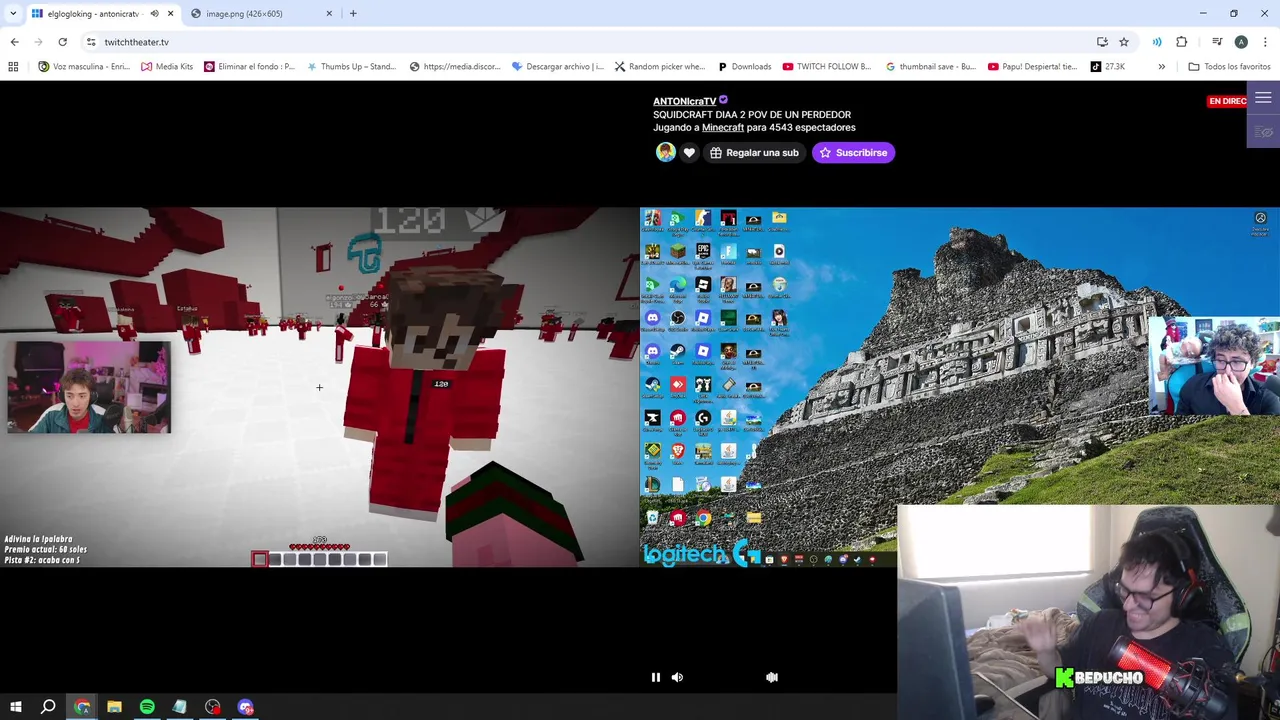Open File Explorer from the taskbar
The image size is (1280, 720).
coord(114,707)
